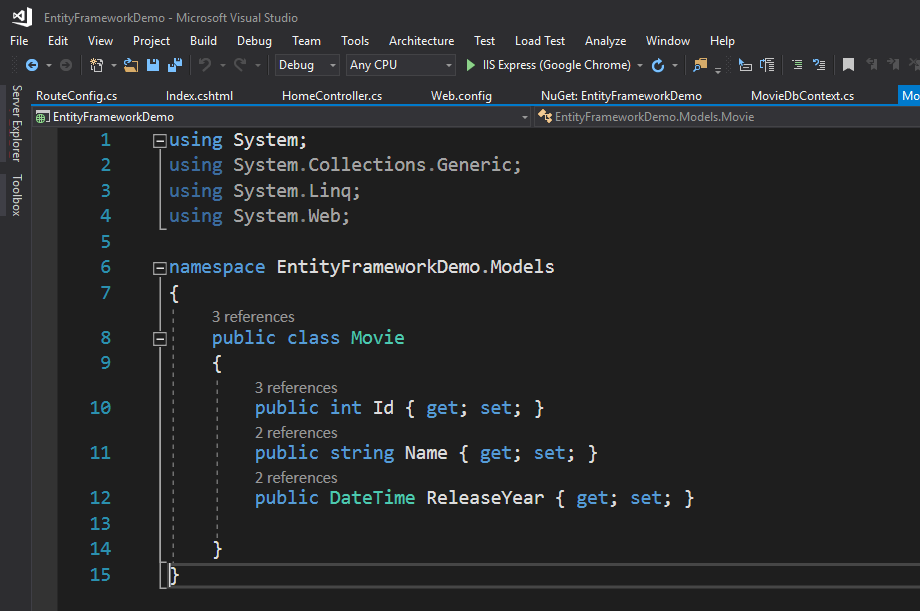Open the Edit menu

coord(58,41)
